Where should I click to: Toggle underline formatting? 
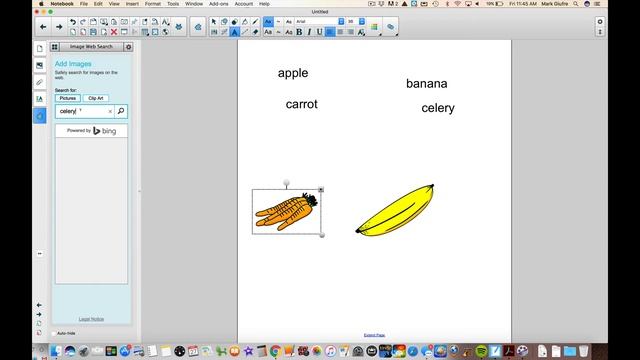pyautogui.click(x=320, y=32)
